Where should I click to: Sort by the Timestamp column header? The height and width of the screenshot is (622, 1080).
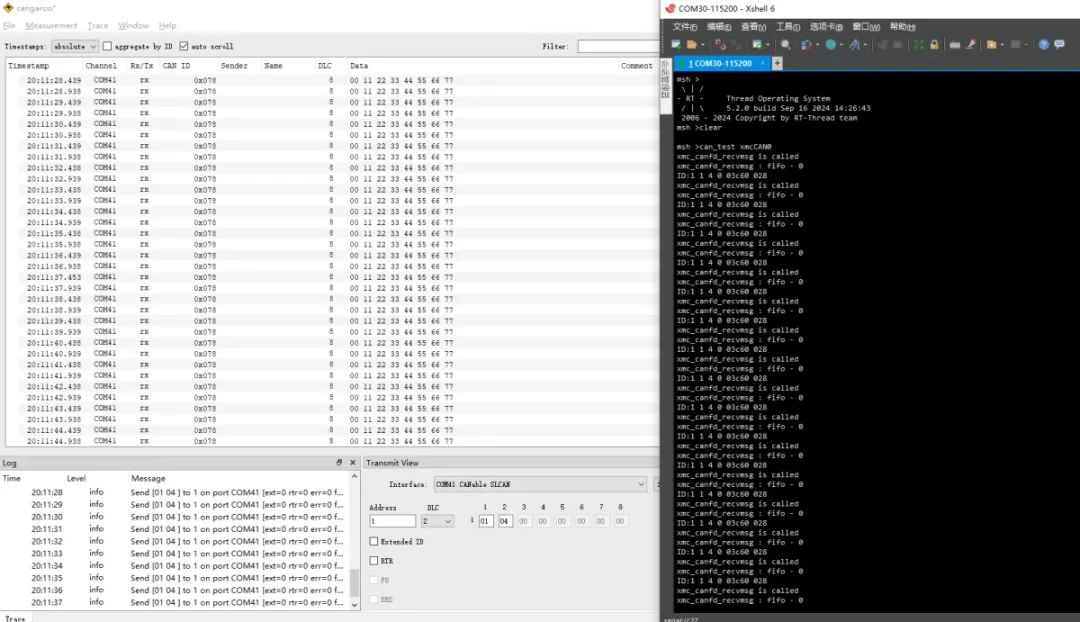[28, 65]
